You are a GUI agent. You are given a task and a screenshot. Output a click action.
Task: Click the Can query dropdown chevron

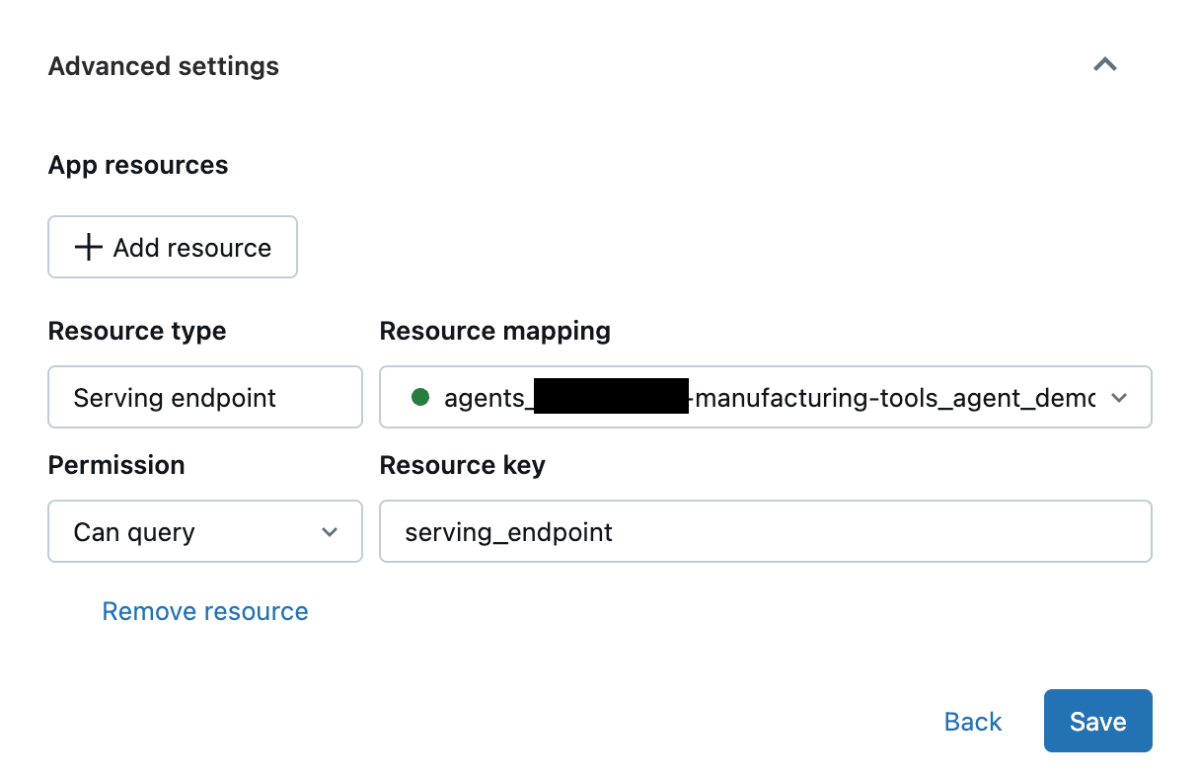pos(330,531)
